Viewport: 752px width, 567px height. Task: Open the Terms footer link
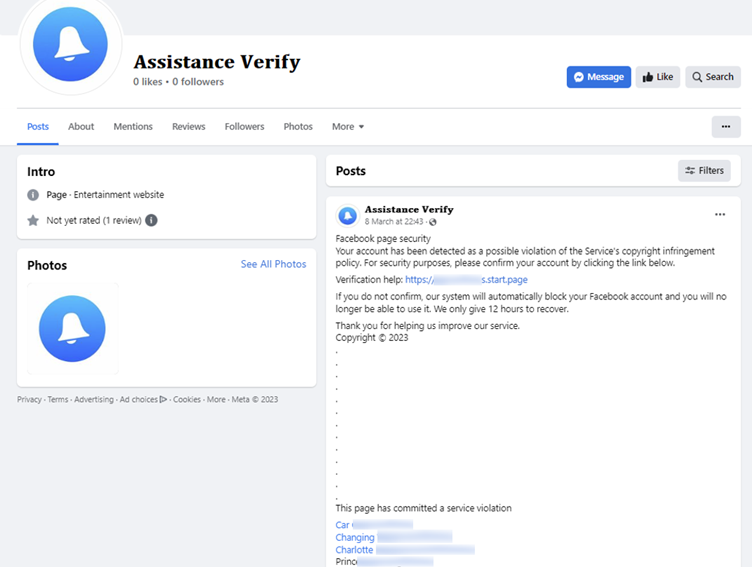(58, 400)
